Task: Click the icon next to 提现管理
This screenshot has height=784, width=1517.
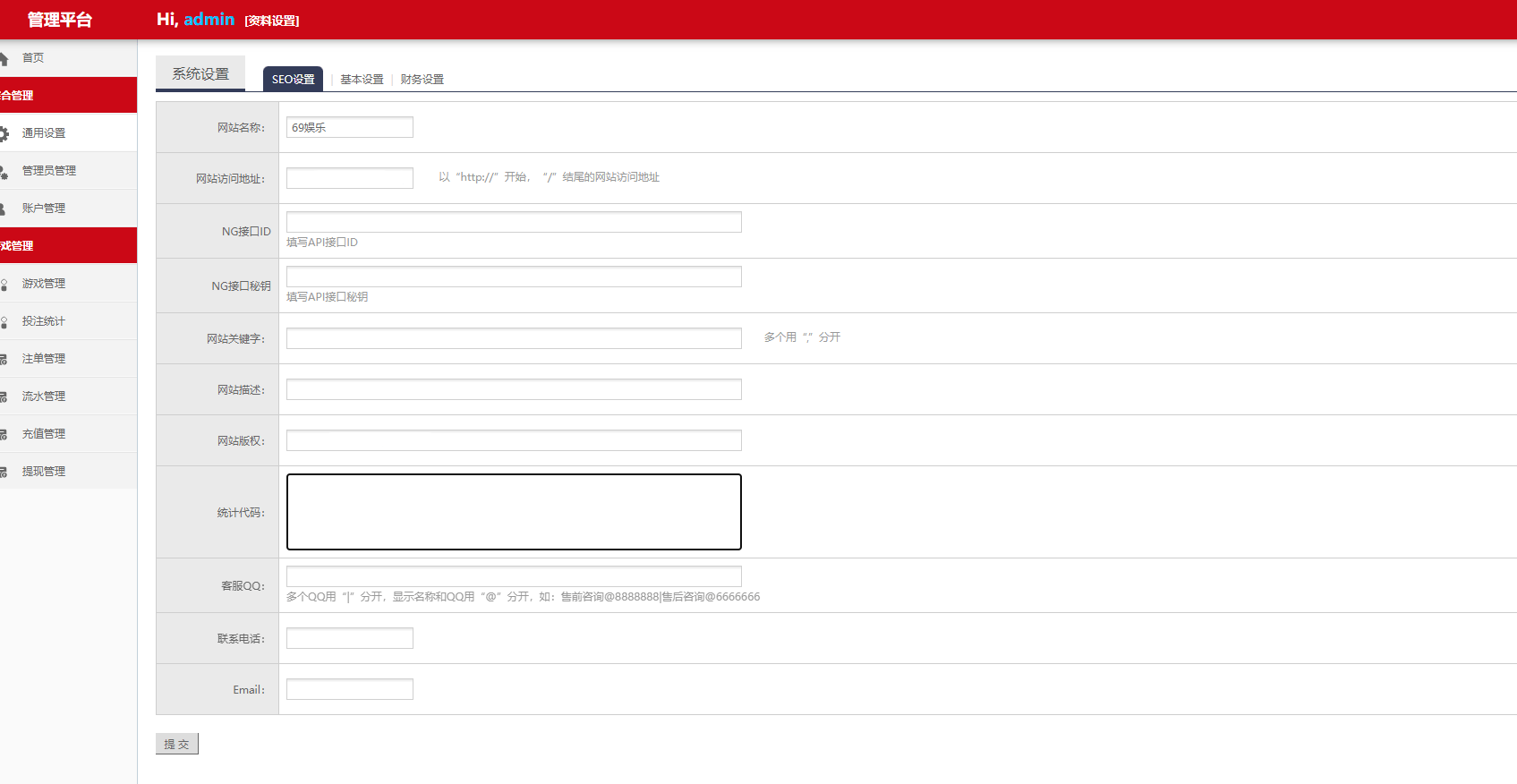Action: (x=4, y=472)
